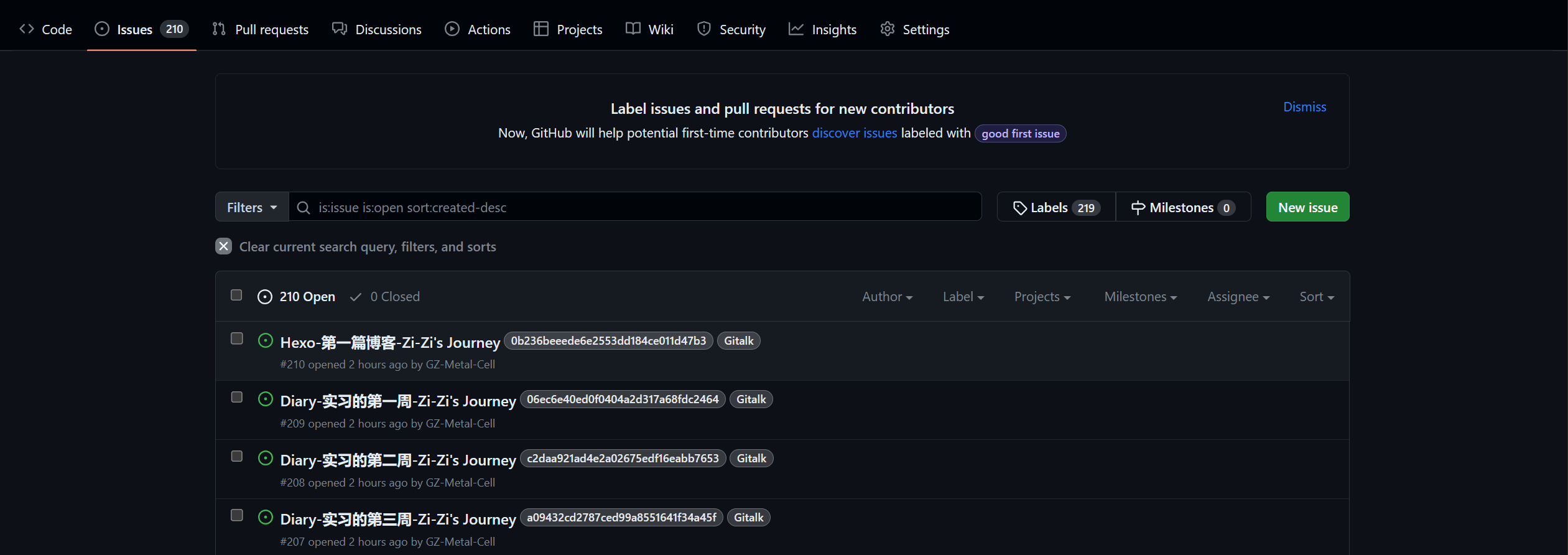
Task: Open issue Diary-实习的第三周-Zi-Zi's Journey
Action: point(398,519)
